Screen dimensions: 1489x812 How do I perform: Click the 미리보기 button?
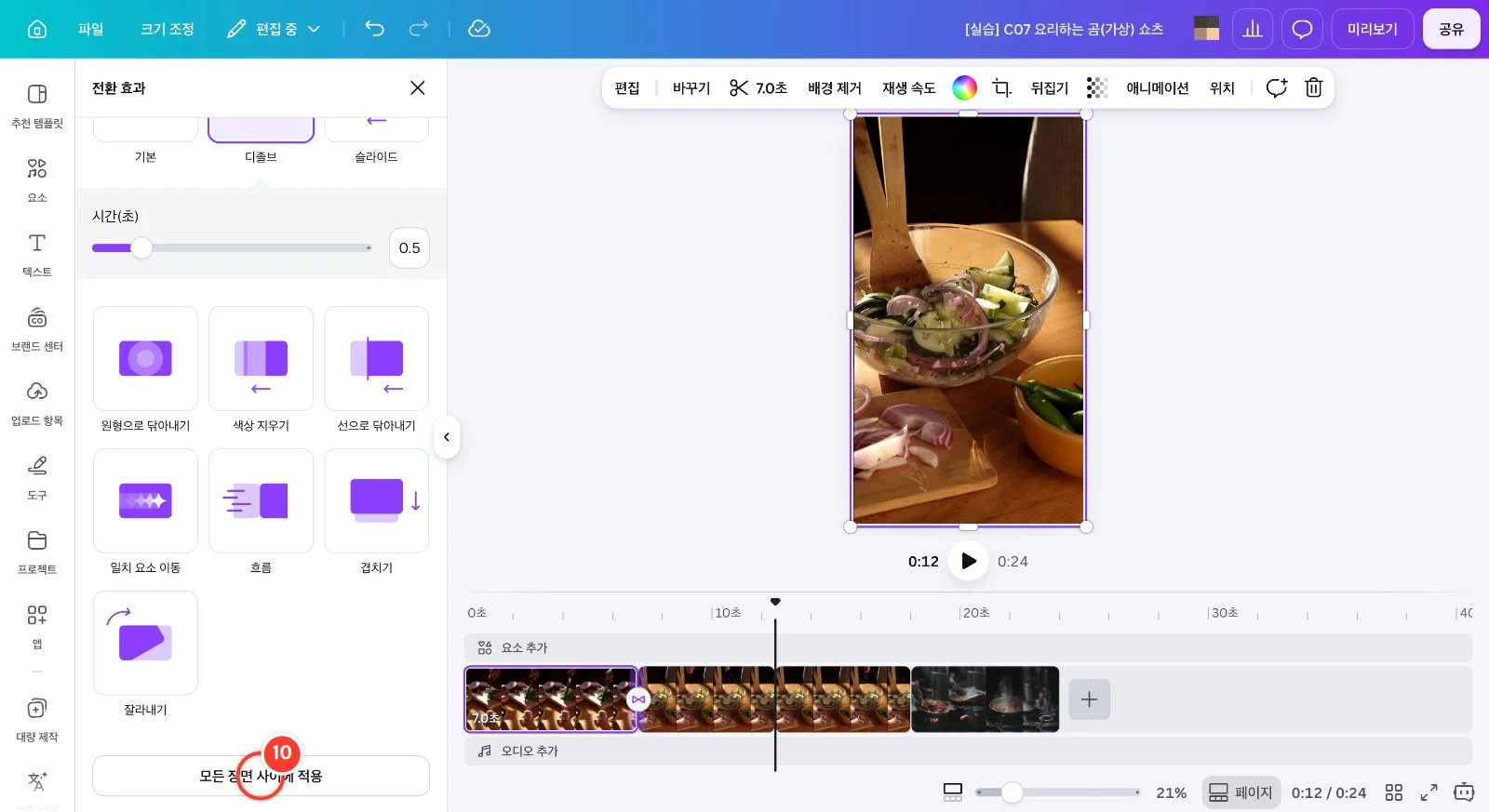[x=1373, y=29]
